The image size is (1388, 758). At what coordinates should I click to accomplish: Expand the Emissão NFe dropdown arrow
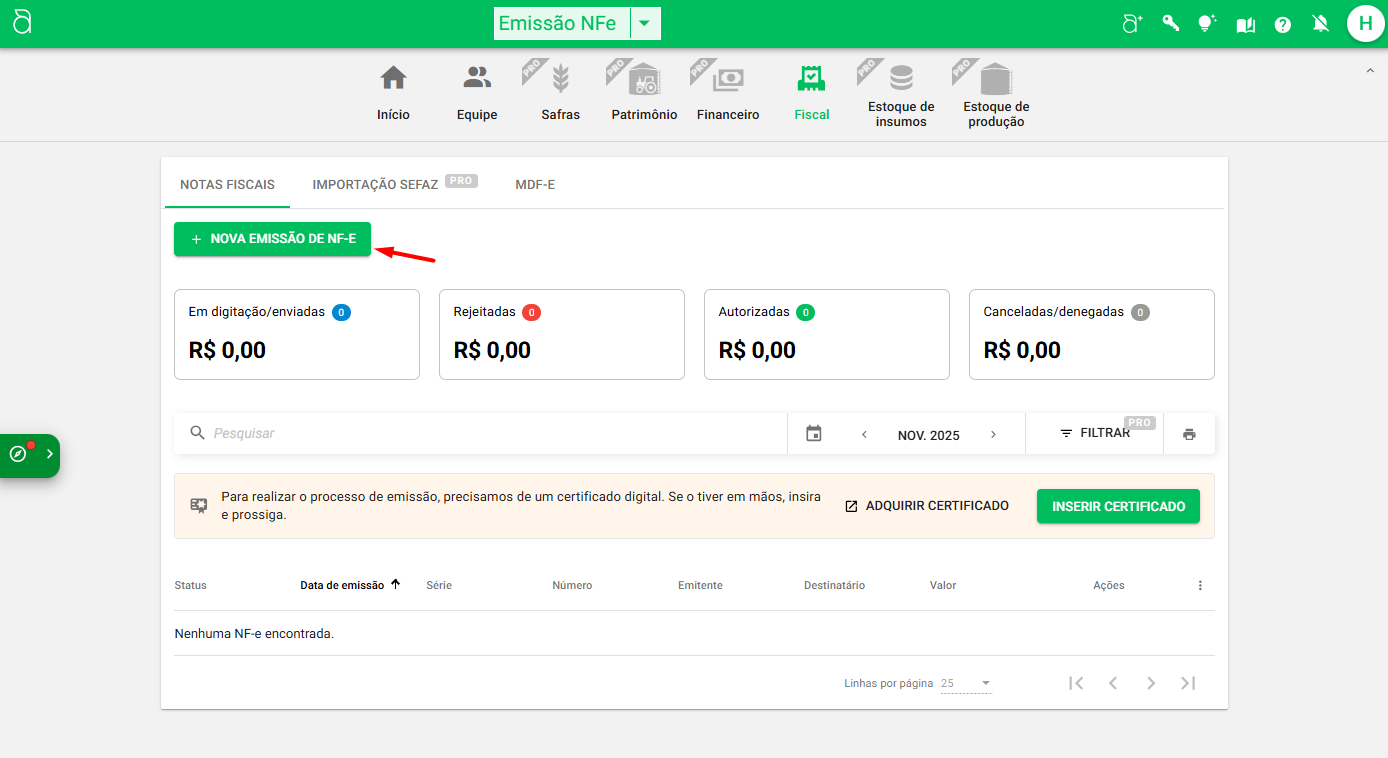click(645, 23)
